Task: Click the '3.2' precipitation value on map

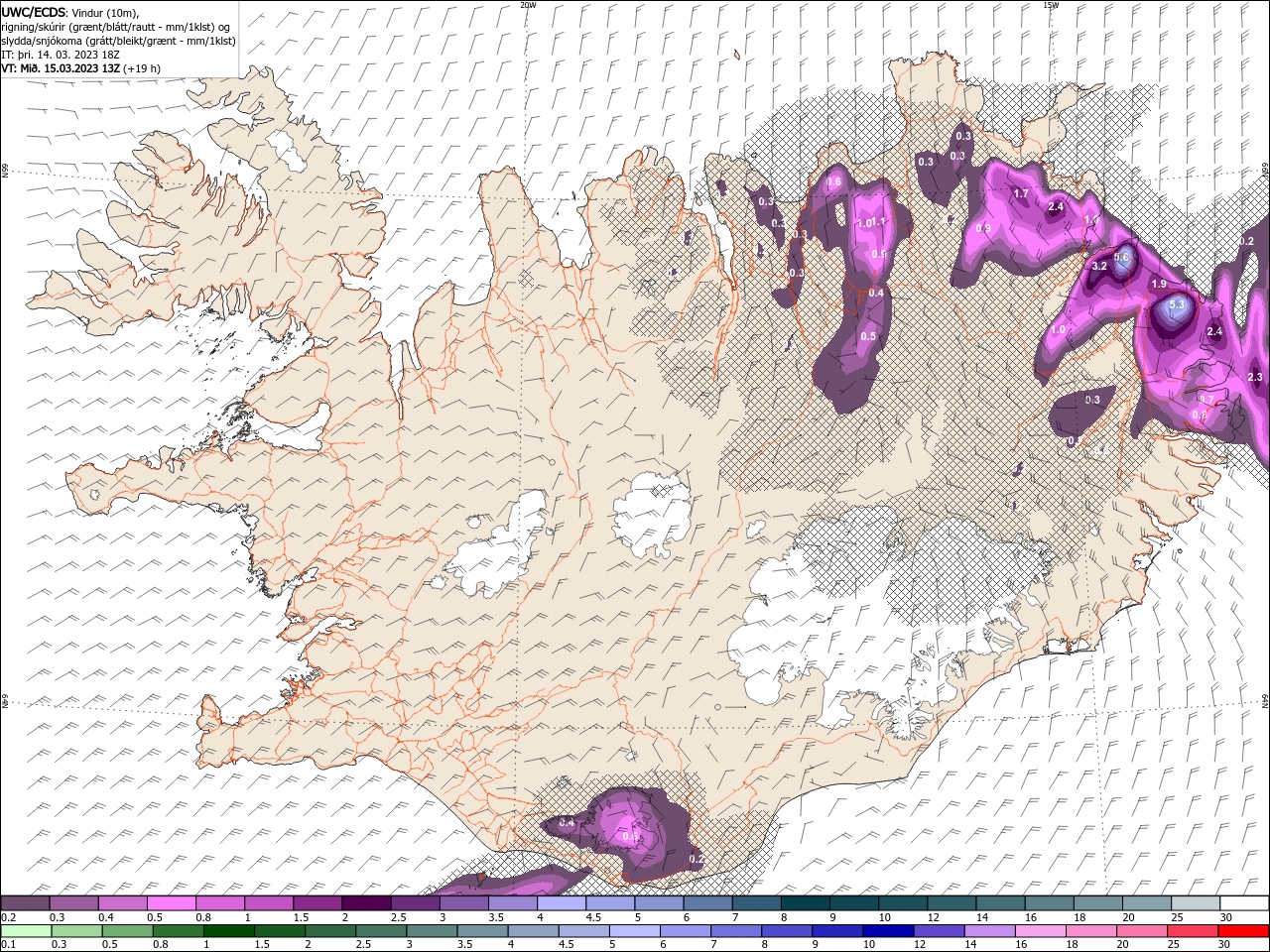Action: coord(1099,267)
